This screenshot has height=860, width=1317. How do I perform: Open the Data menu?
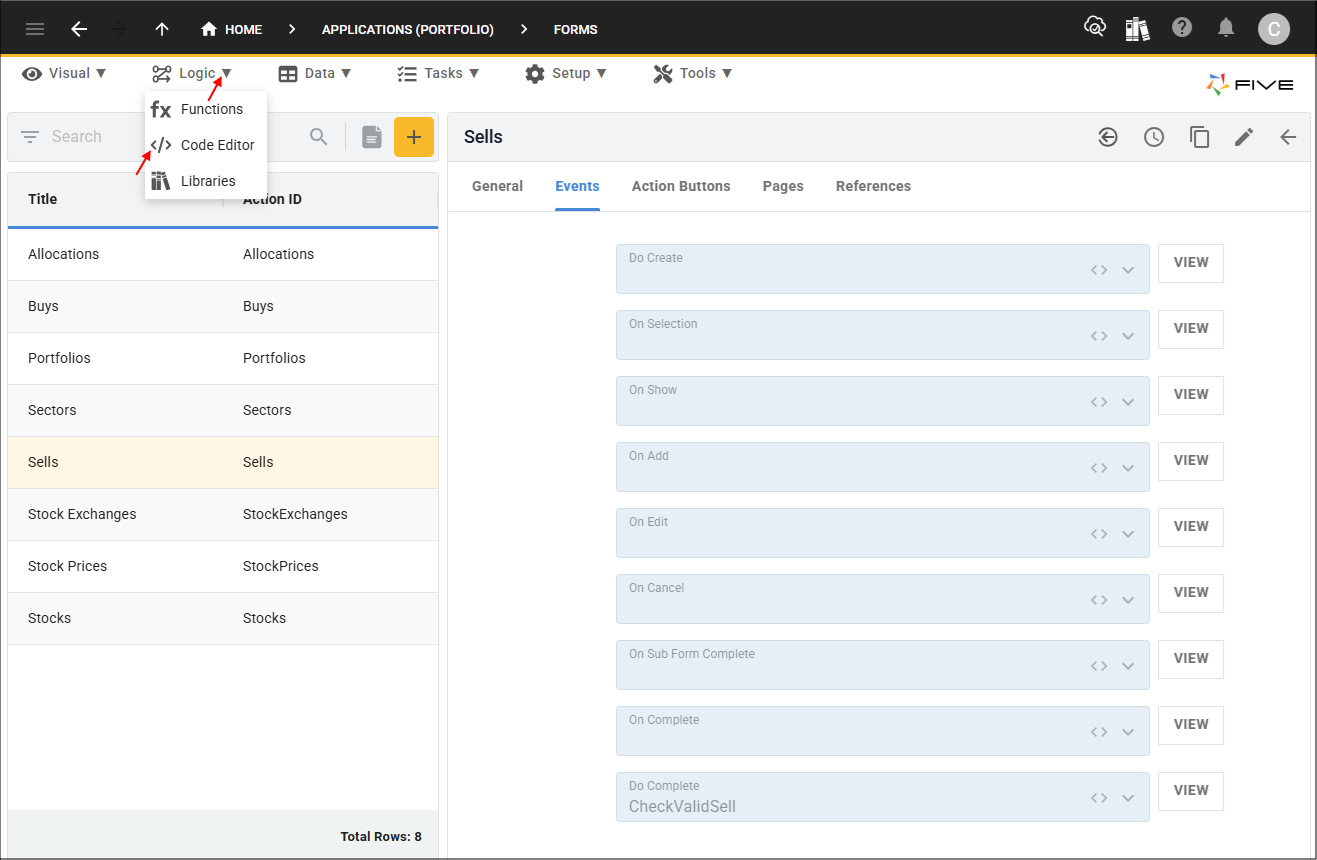pyautogui.click(x=315, y=73)
